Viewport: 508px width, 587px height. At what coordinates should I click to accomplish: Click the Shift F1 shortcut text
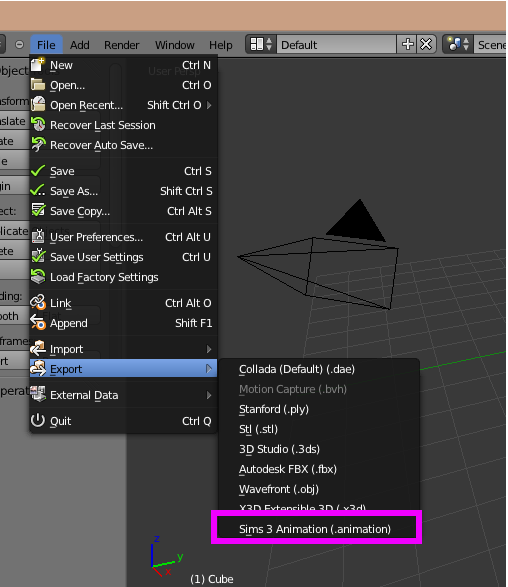click(193, 323)
